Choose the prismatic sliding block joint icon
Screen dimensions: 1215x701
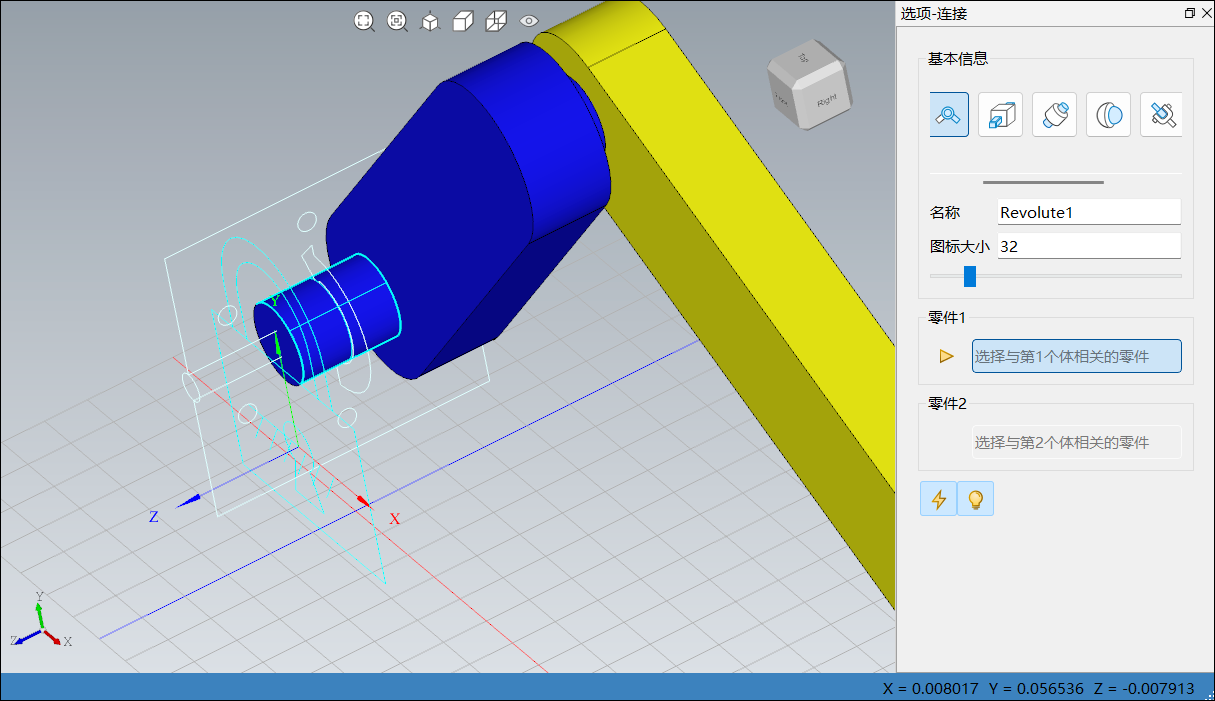[1000, 115]
